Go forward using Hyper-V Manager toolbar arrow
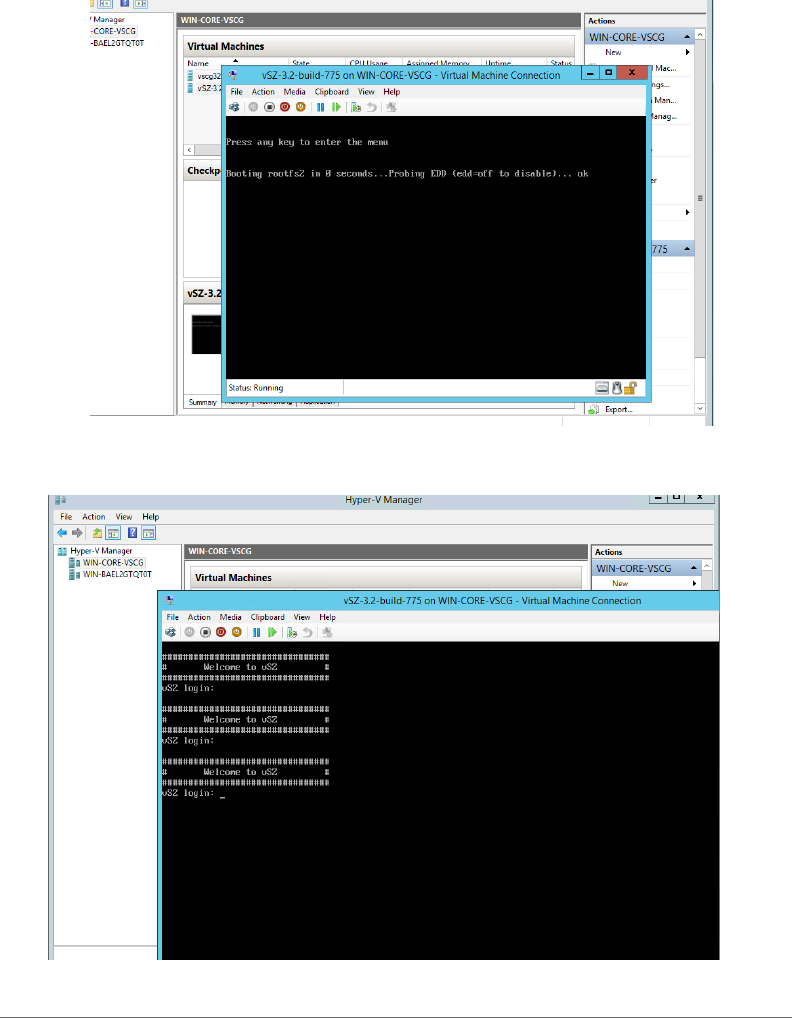 (77, 533)
